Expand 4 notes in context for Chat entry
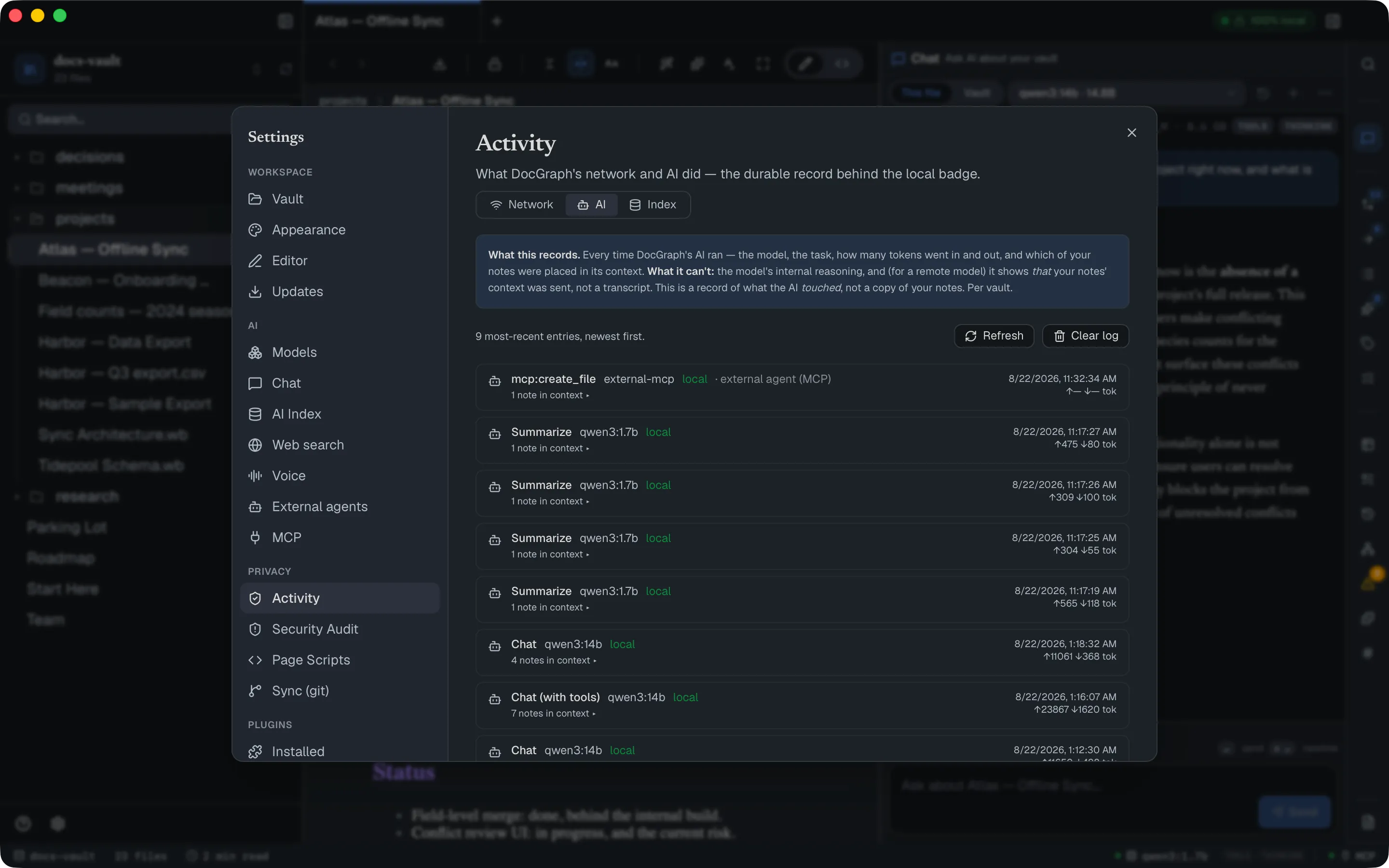This screenshot has height=868, width=1389. coord(553,661)
